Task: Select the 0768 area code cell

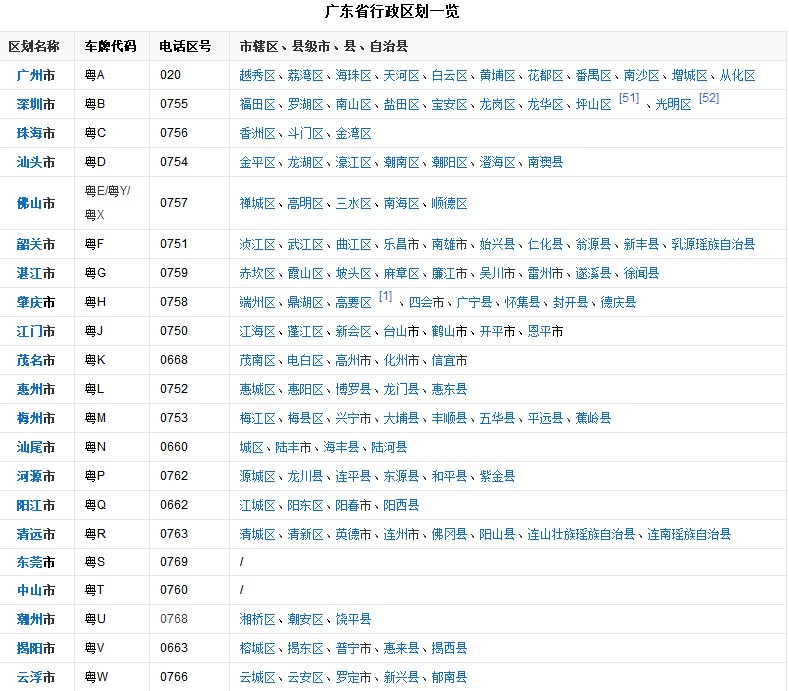Action: 189,619
